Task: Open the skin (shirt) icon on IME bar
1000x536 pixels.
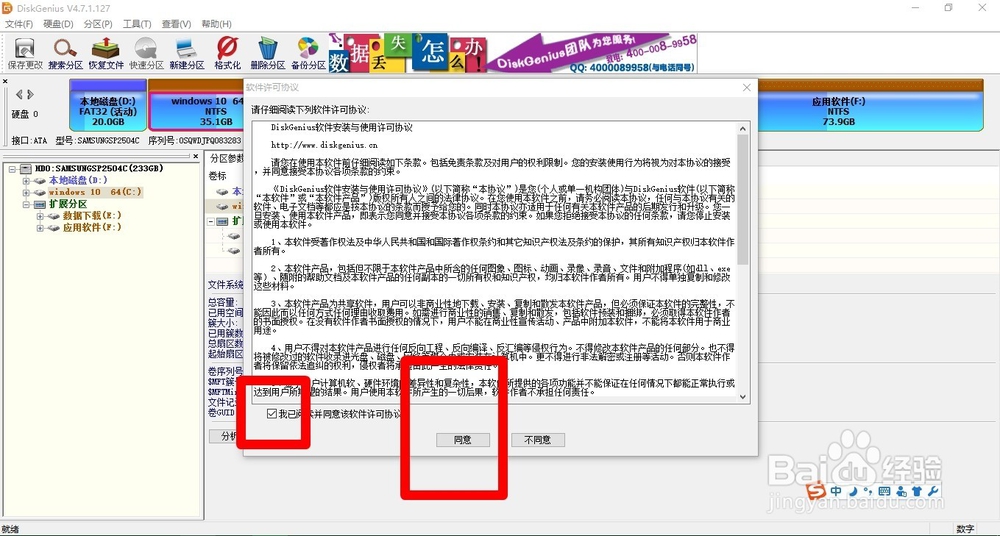Action: click(x=916, y=491)
